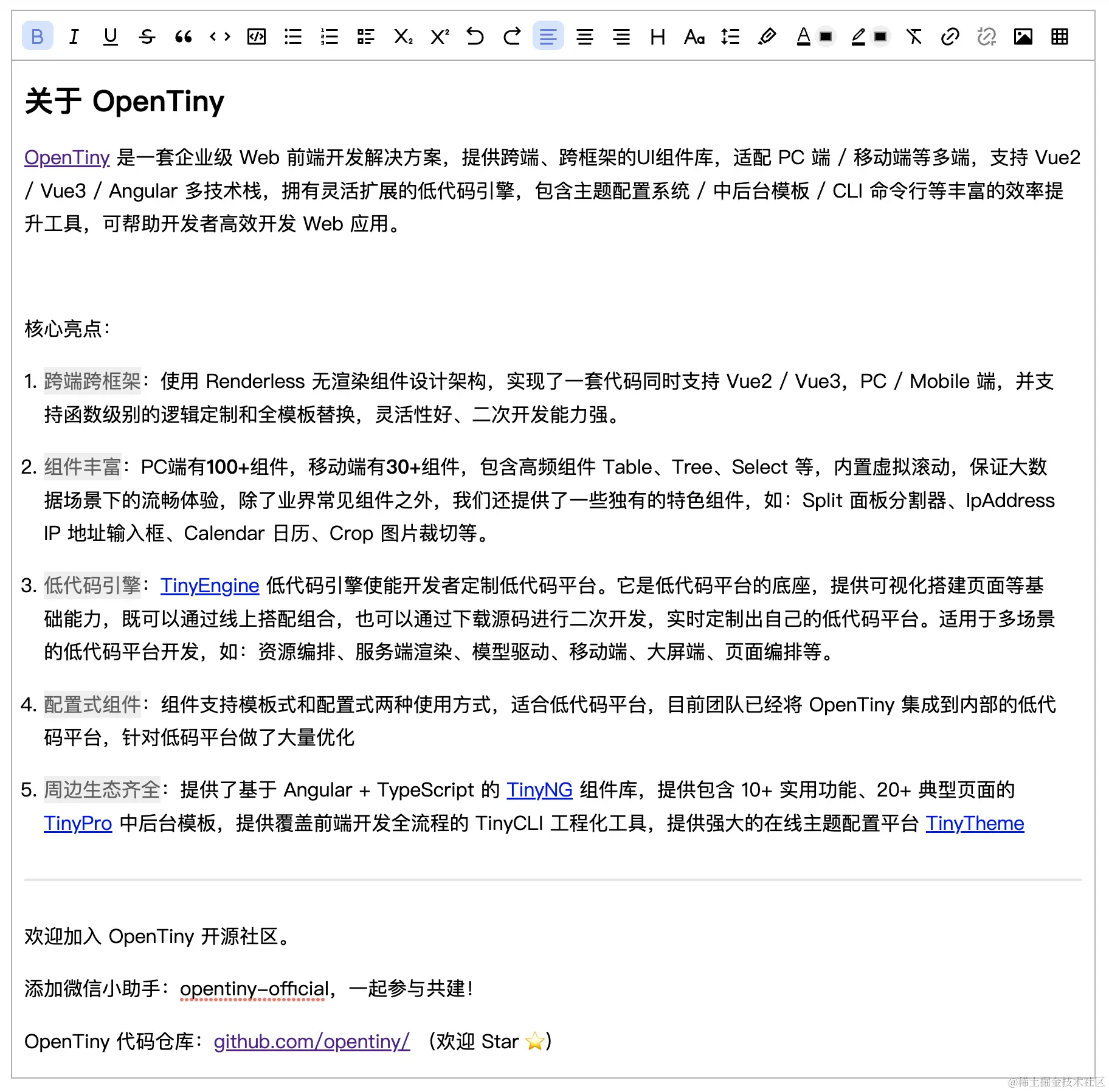Open the github.com/opentiny/ repository link
This screenshot has width=1109, height=1092.
pyautogui.click(x=311, y=1042)
